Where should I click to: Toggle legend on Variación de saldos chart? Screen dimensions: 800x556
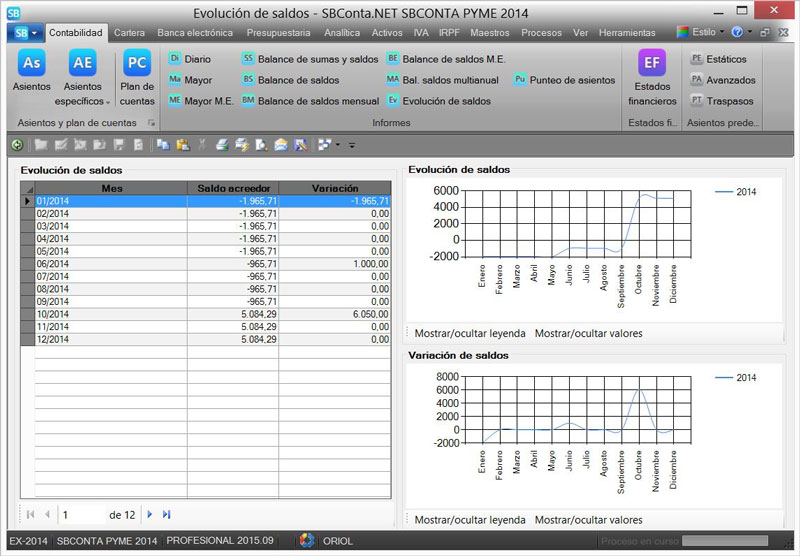click(469, 520)
